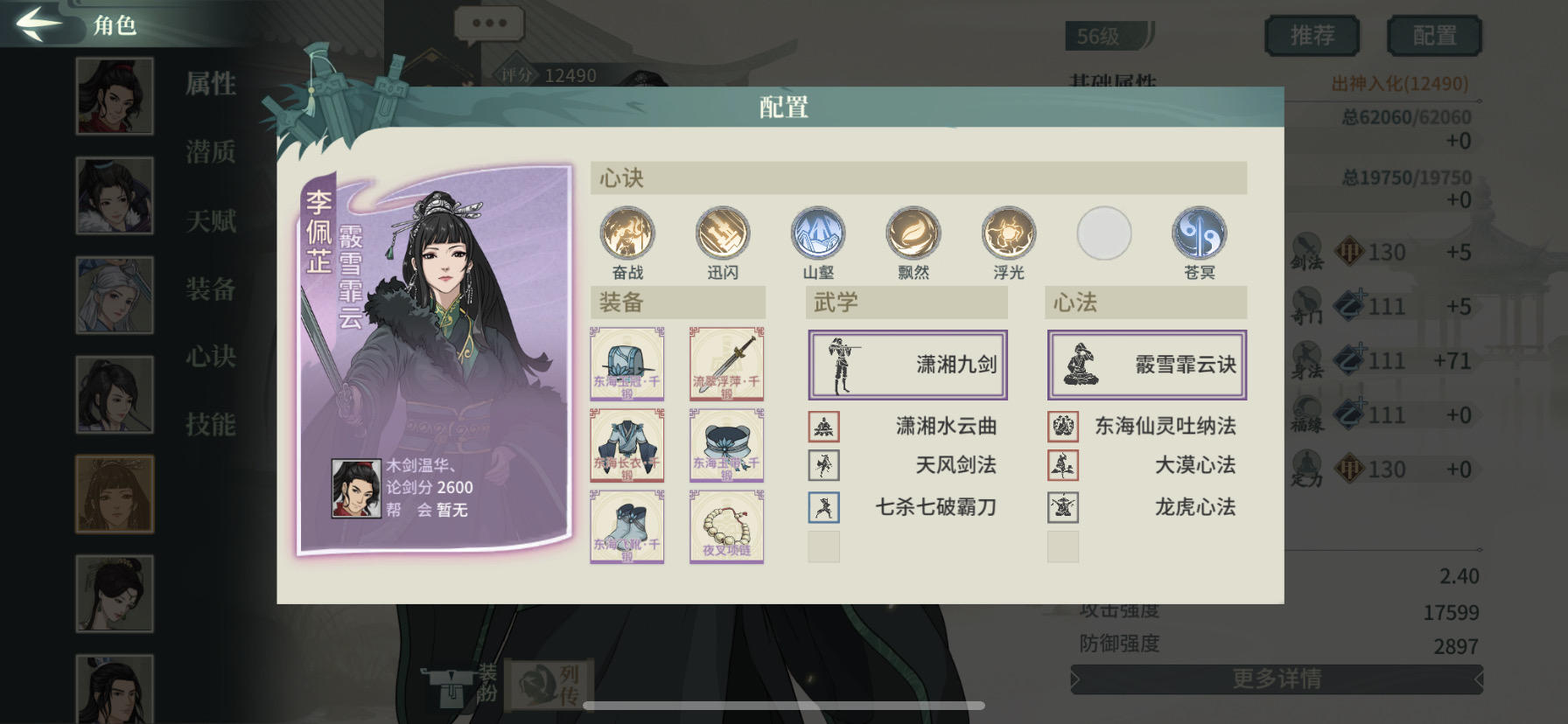Select the 飘然 heart-skill icon
This screenshot has width=1568, height=724.
[x=913, y=233]
